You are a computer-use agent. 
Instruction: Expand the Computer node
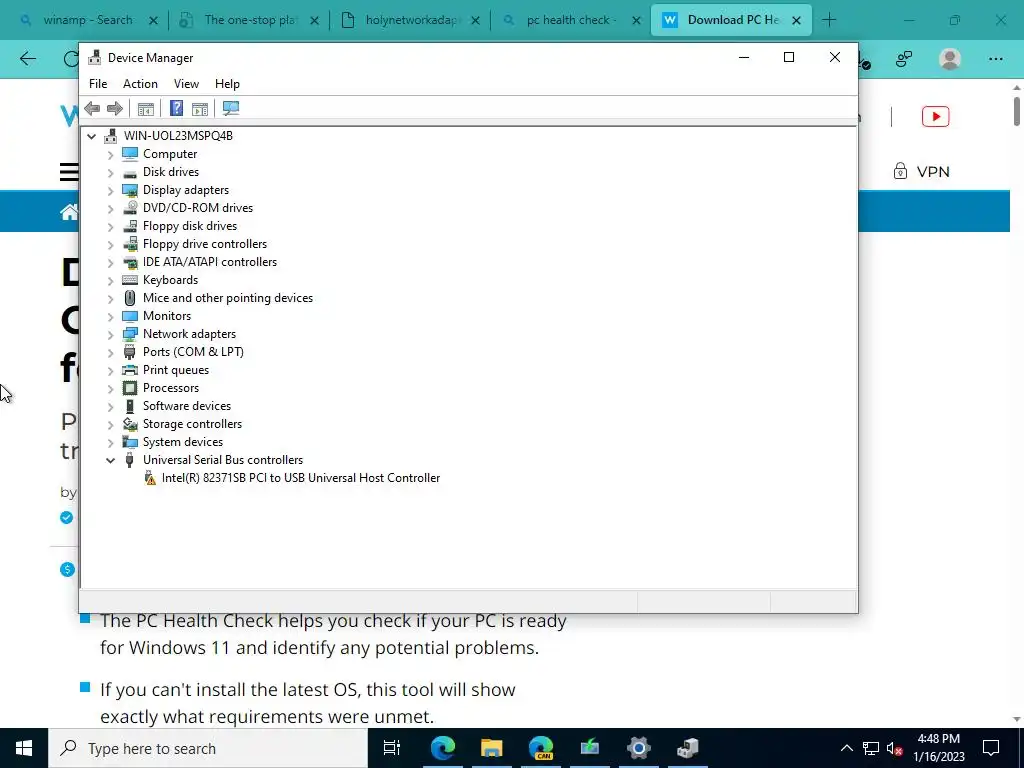pyautogui.click(x=110, y=154)
